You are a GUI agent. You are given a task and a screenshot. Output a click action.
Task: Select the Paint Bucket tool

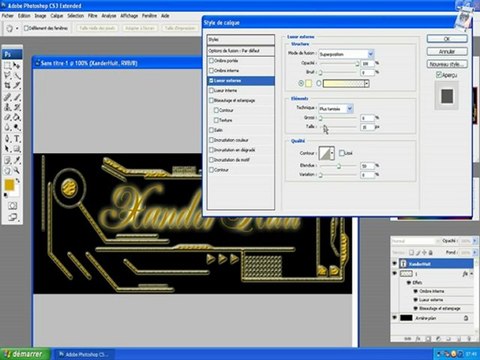[x=17, y=117]
